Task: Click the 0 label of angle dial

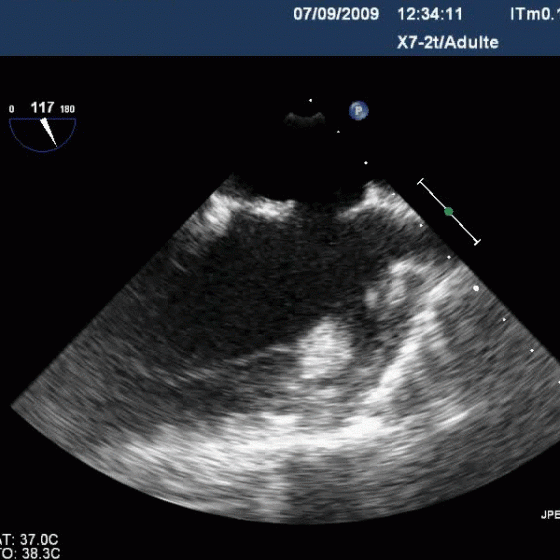Action: [x=12, y=109]
